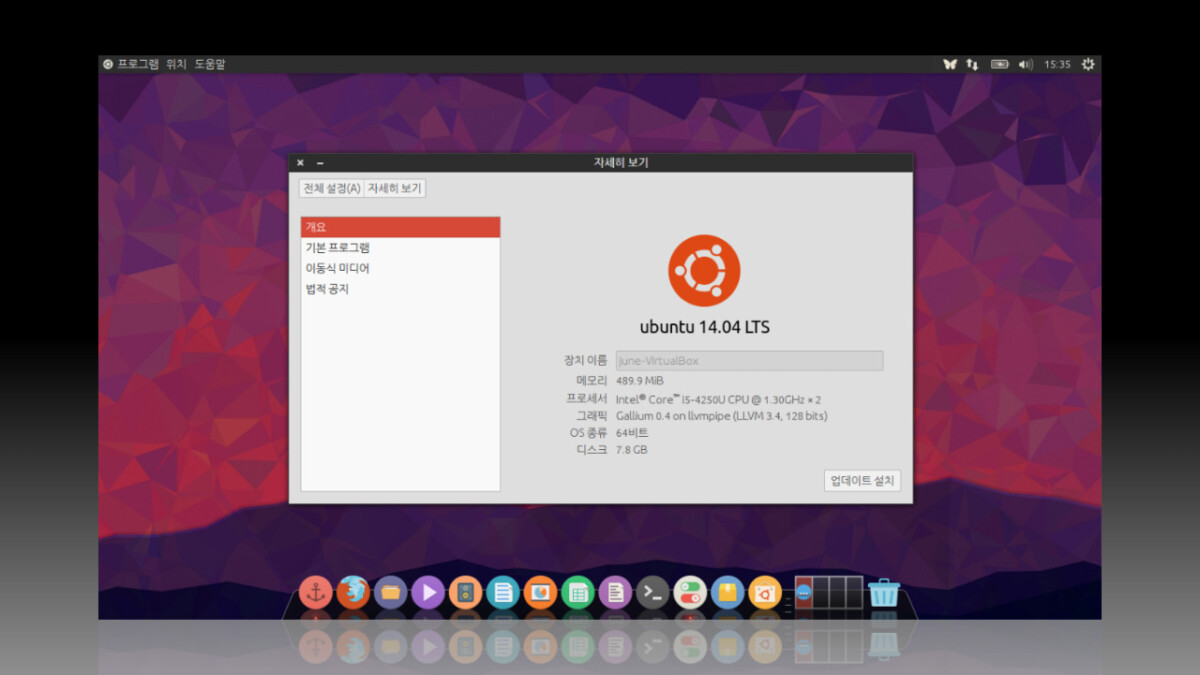Click the 15:35 clock in panel

[x=1057, y=64]
